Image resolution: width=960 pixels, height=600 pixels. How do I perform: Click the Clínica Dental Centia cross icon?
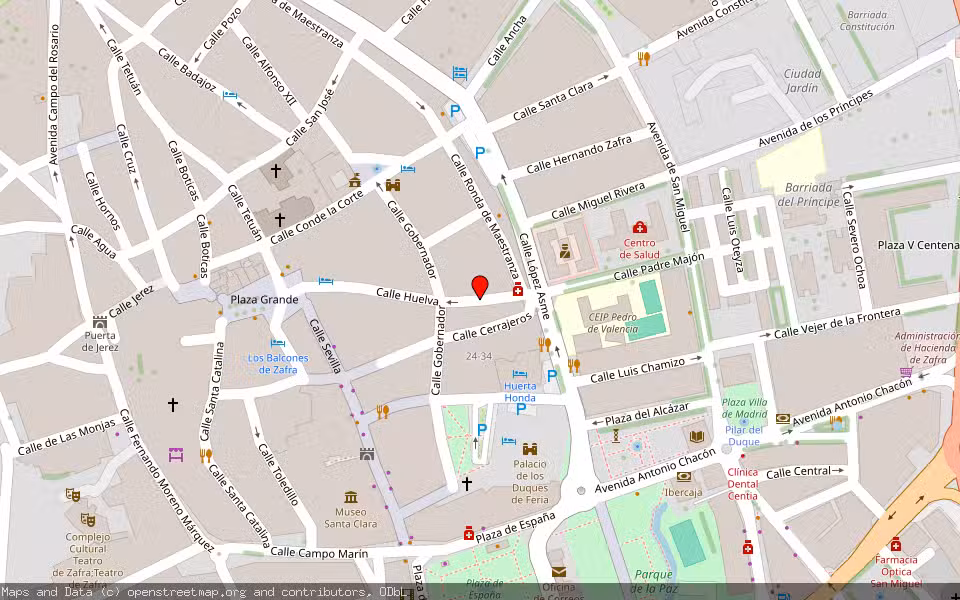pyautogui.click(x=742, y=455)
